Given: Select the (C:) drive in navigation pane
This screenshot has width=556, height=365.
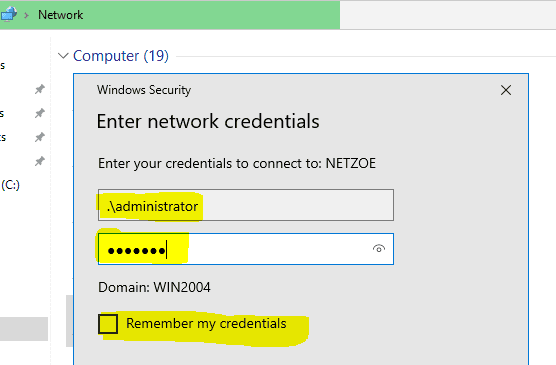Looking at the screenshot, I should point(10,185).
